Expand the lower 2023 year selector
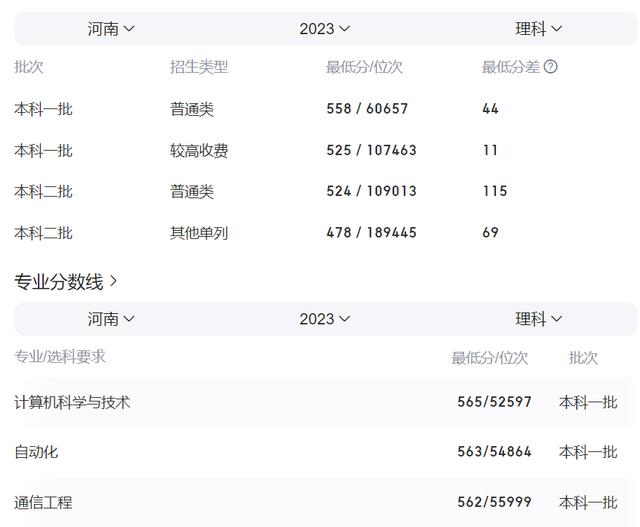This screenshot has width=640, height=527. (x=325, y=319)
